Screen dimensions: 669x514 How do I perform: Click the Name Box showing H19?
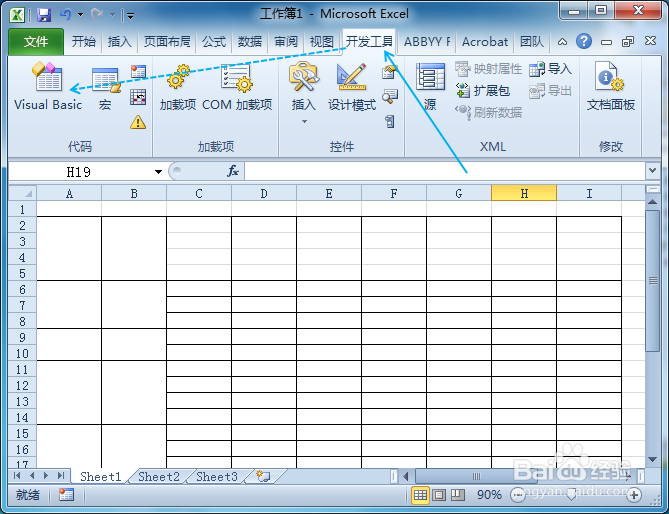79,171
